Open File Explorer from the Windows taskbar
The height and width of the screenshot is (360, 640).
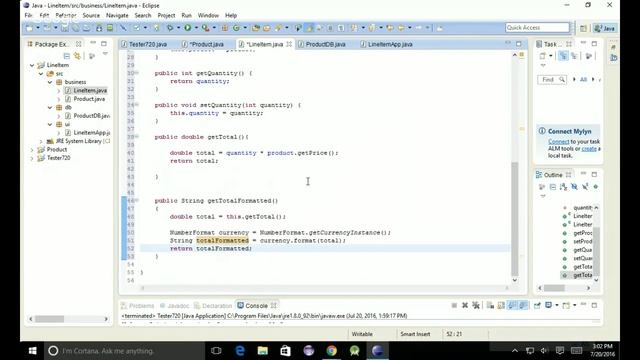[x=262, y=351]
